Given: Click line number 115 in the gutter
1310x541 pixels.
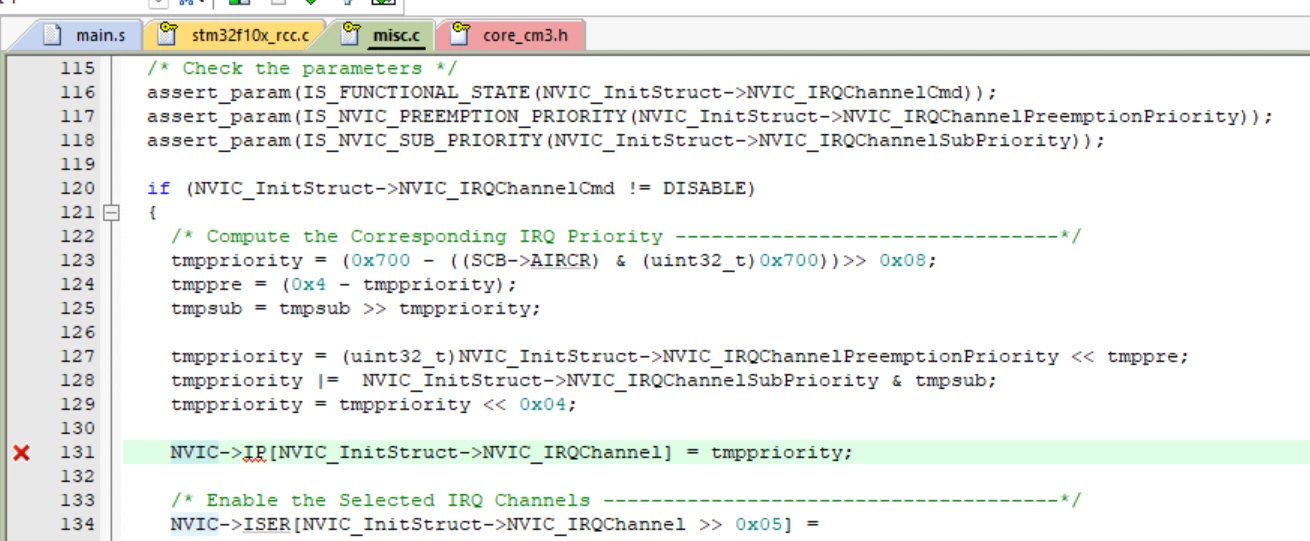Looking at the screenshot, I should [78, 68].
